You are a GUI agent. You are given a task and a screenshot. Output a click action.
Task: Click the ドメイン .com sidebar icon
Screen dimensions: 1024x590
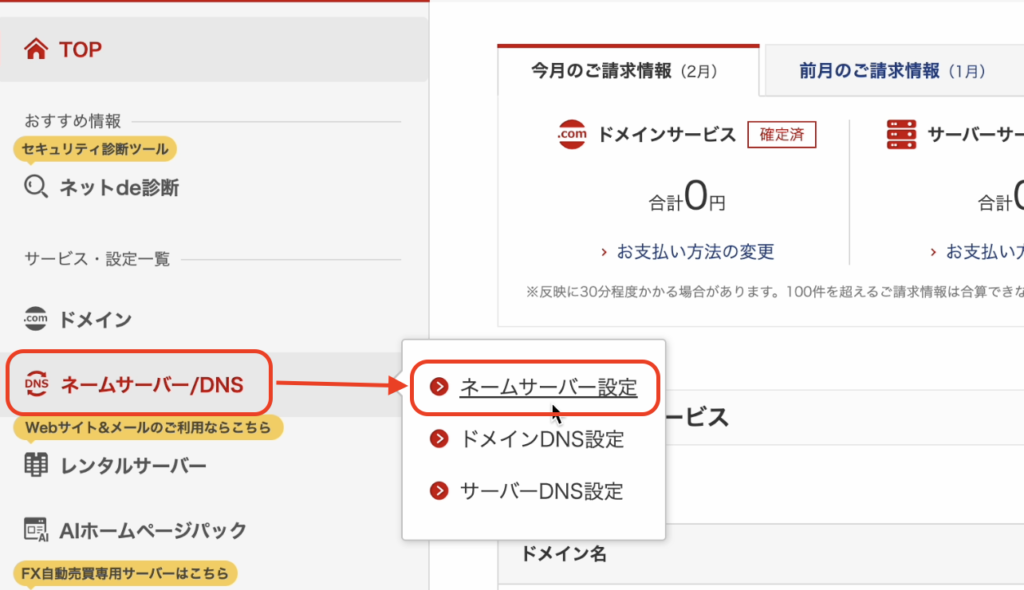[x=36, y=320]
